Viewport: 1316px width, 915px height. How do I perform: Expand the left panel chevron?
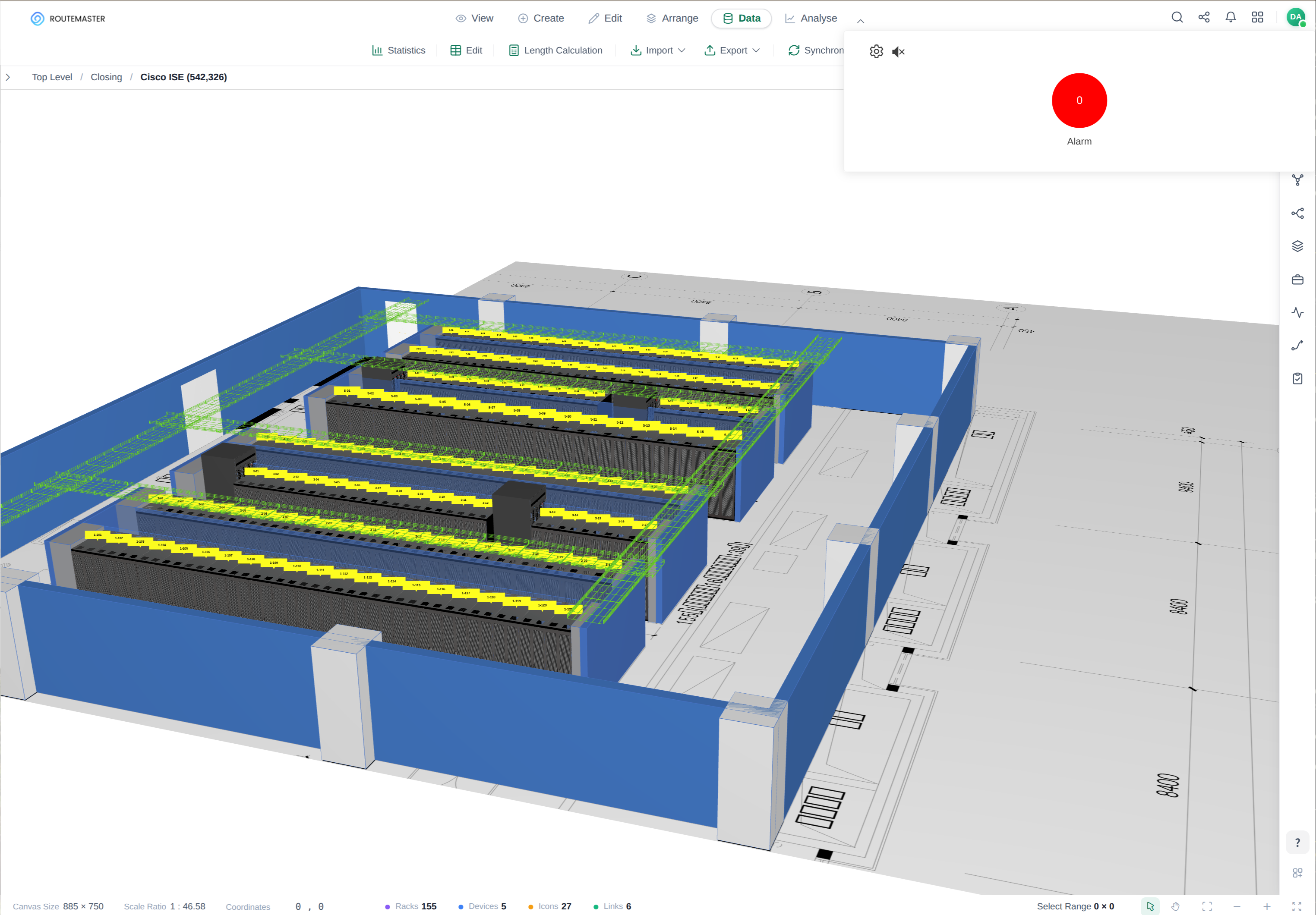pos(8,77)
